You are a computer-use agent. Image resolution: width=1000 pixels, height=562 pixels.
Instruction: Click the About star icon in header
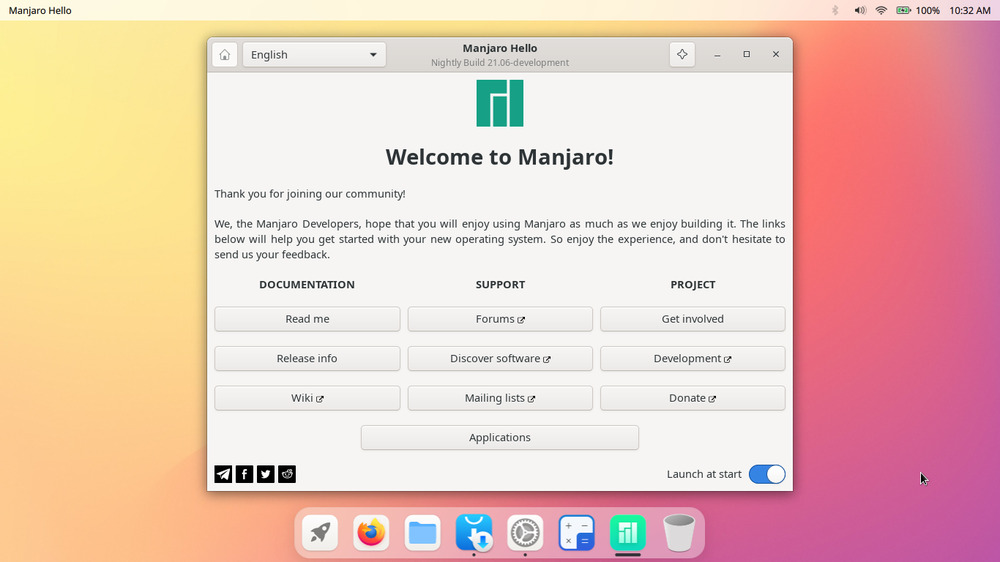[682, 54]
